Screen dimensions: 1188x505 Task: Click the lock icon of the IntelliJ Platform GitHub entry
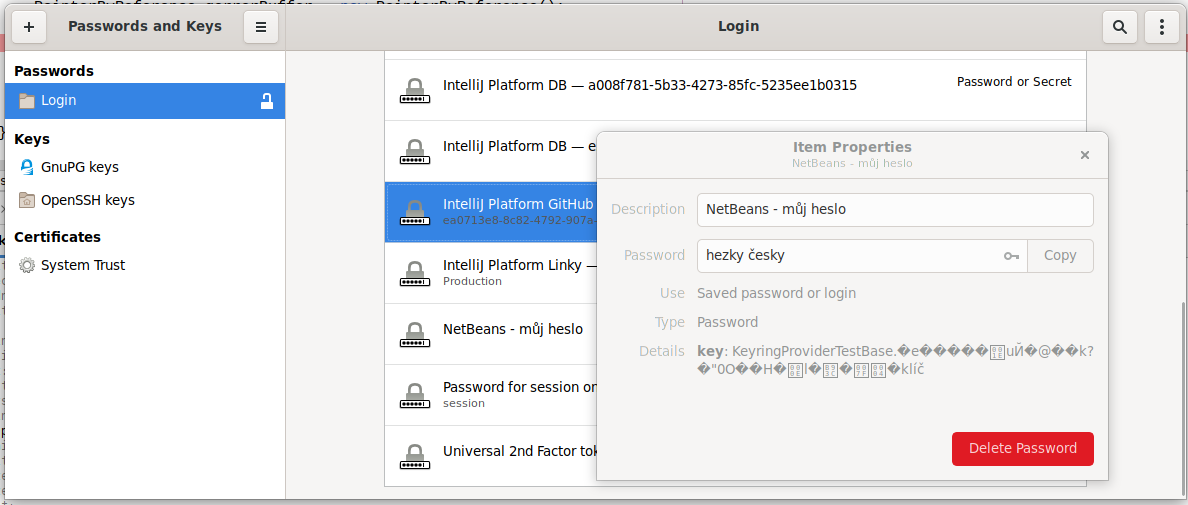414,212
